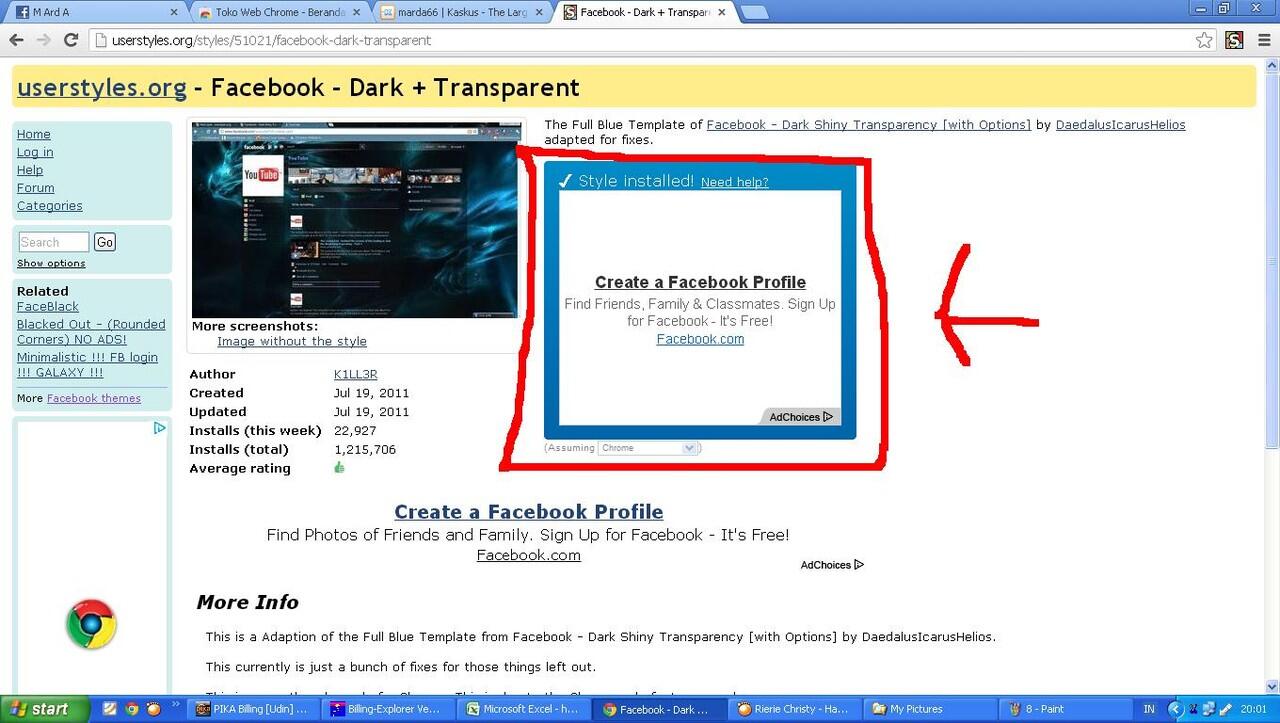Viewport: 1280px width, 723px height.
Task: Click the large Create a Facebook Profile banner
Action: pos(528,511)
